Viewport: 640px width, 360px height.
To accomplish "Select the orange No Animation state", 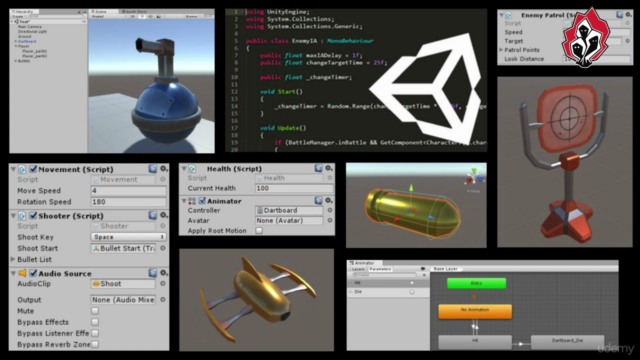I will [x=475, y=311].
